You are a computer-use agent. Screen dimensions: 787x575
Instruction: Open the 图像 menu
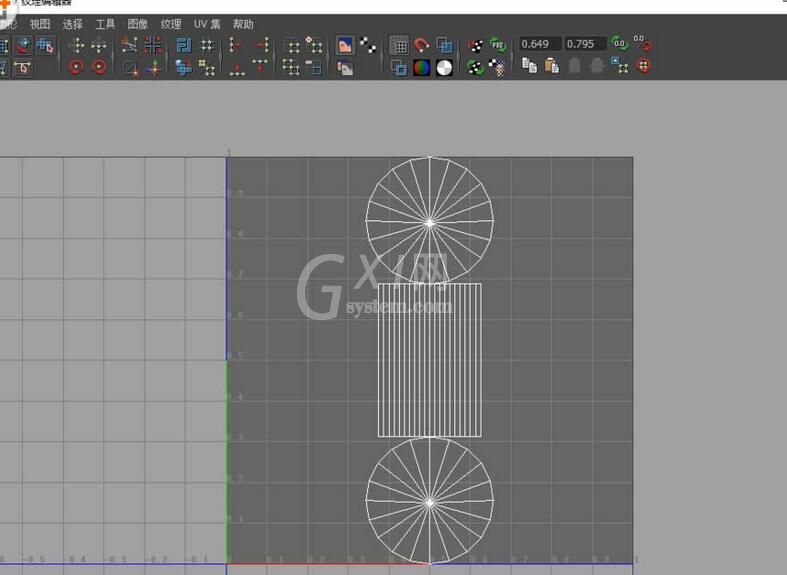(138, 24)
